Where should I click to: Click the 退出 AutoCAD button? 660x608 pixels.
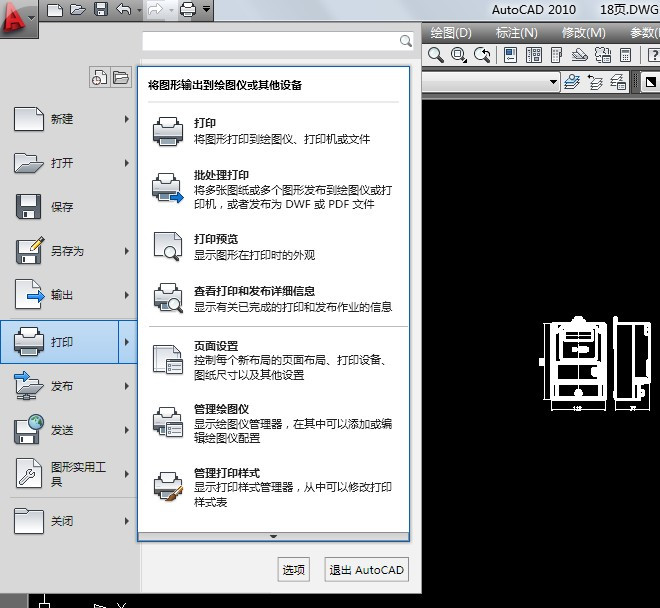tap(367, 570)
